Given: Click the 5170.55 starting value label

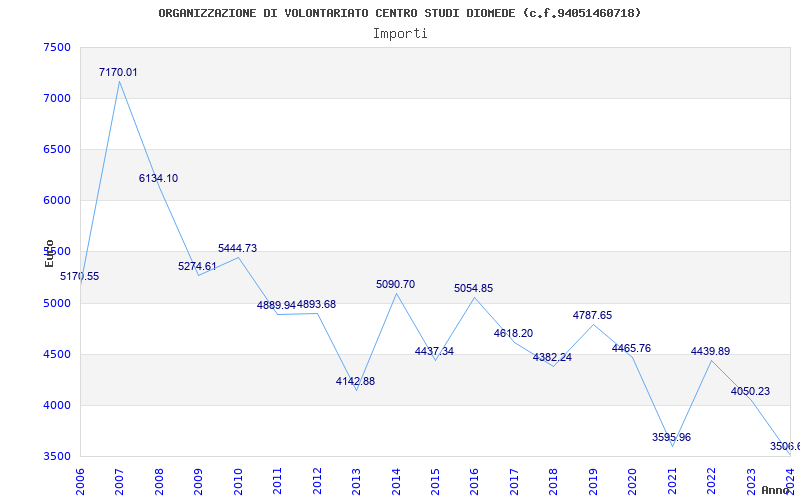Looking at the screenshot, I should (80, 277).
